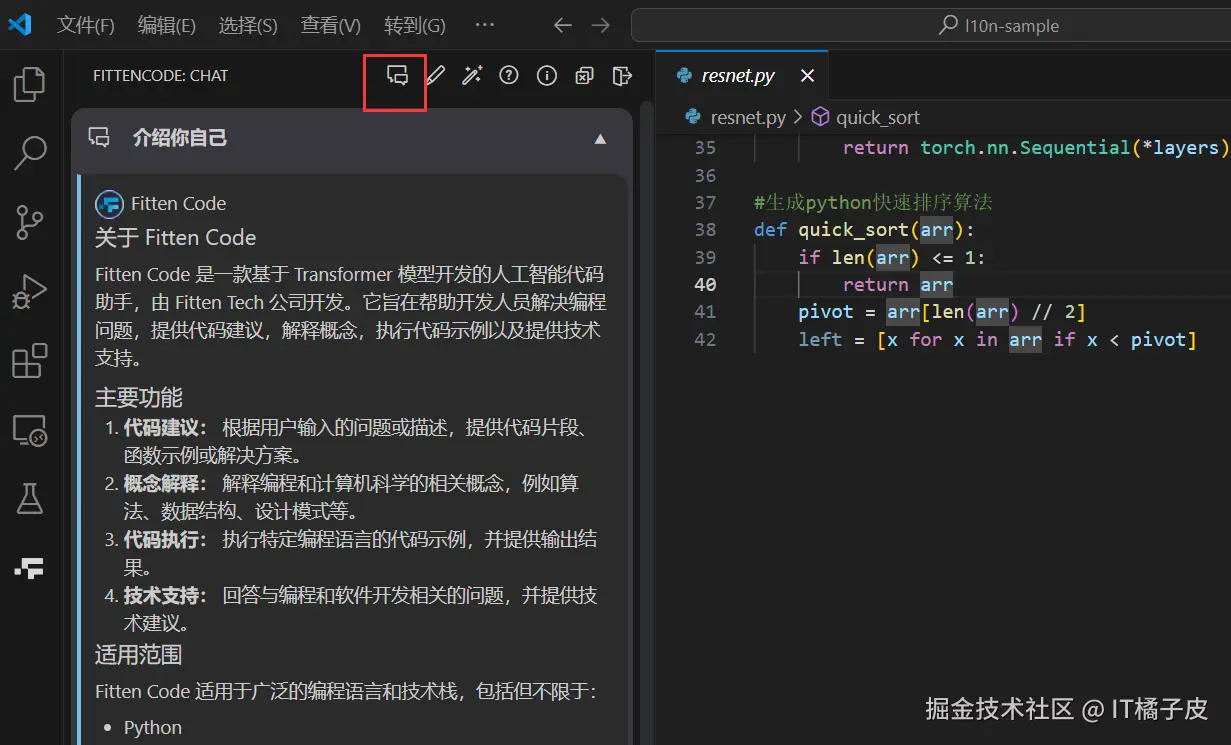The image size is (1231, 745).
Task: Click the logout icon in chat header
Action: click(621, 75)
